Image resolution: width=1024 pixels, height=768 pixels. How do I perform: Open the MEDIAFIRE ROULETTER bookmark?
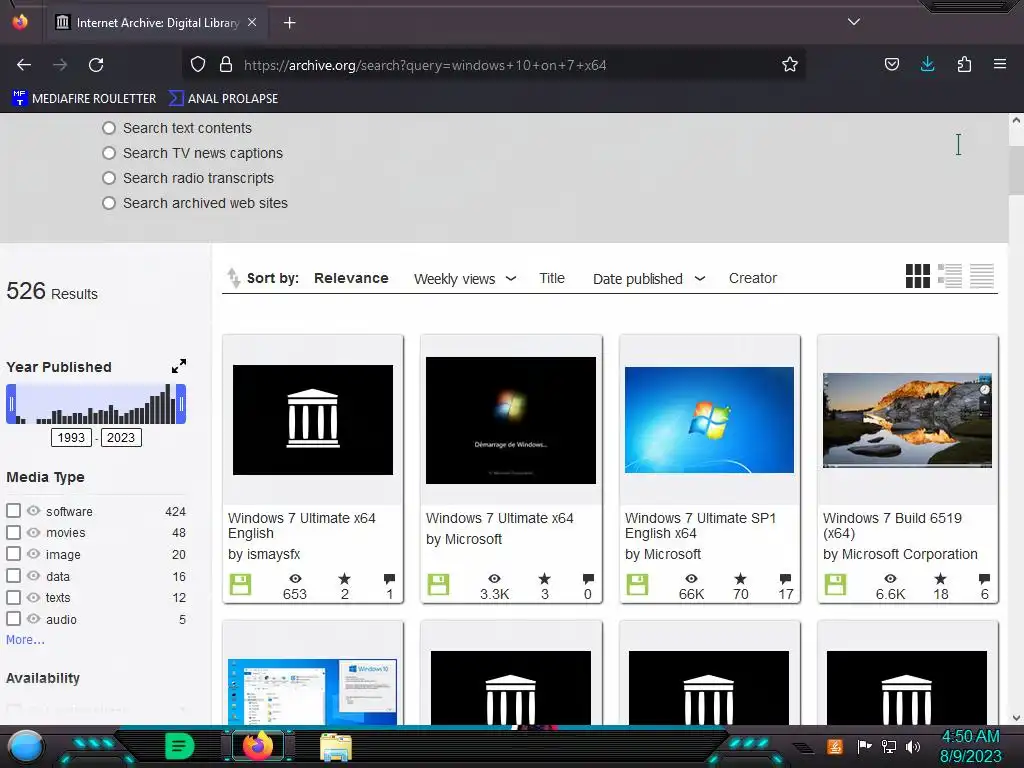(x=84, y=99)
